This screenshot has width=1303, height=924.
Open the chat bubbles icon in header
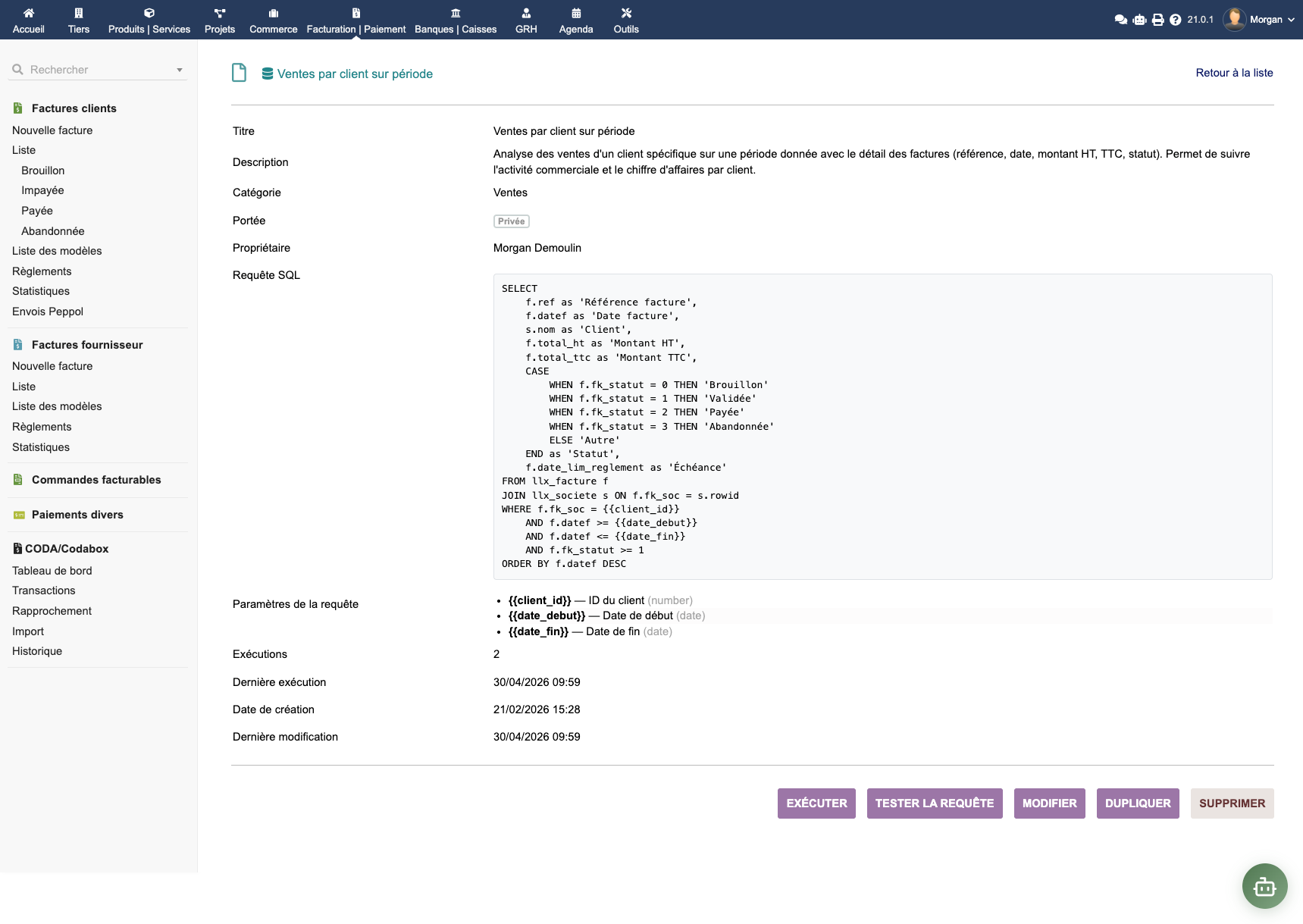point(1120,20)
